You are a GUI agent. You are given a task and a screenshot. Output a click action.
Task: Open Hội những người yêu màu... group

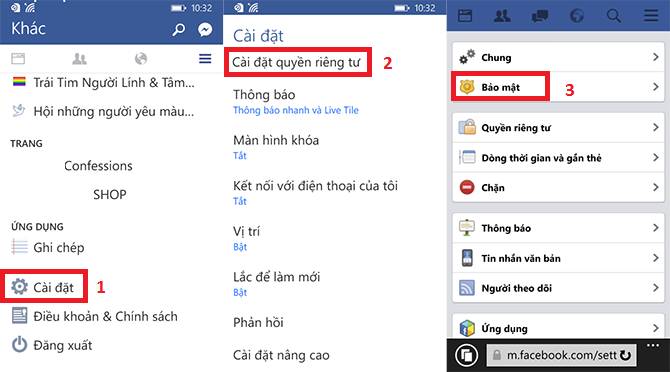point(113,111)
